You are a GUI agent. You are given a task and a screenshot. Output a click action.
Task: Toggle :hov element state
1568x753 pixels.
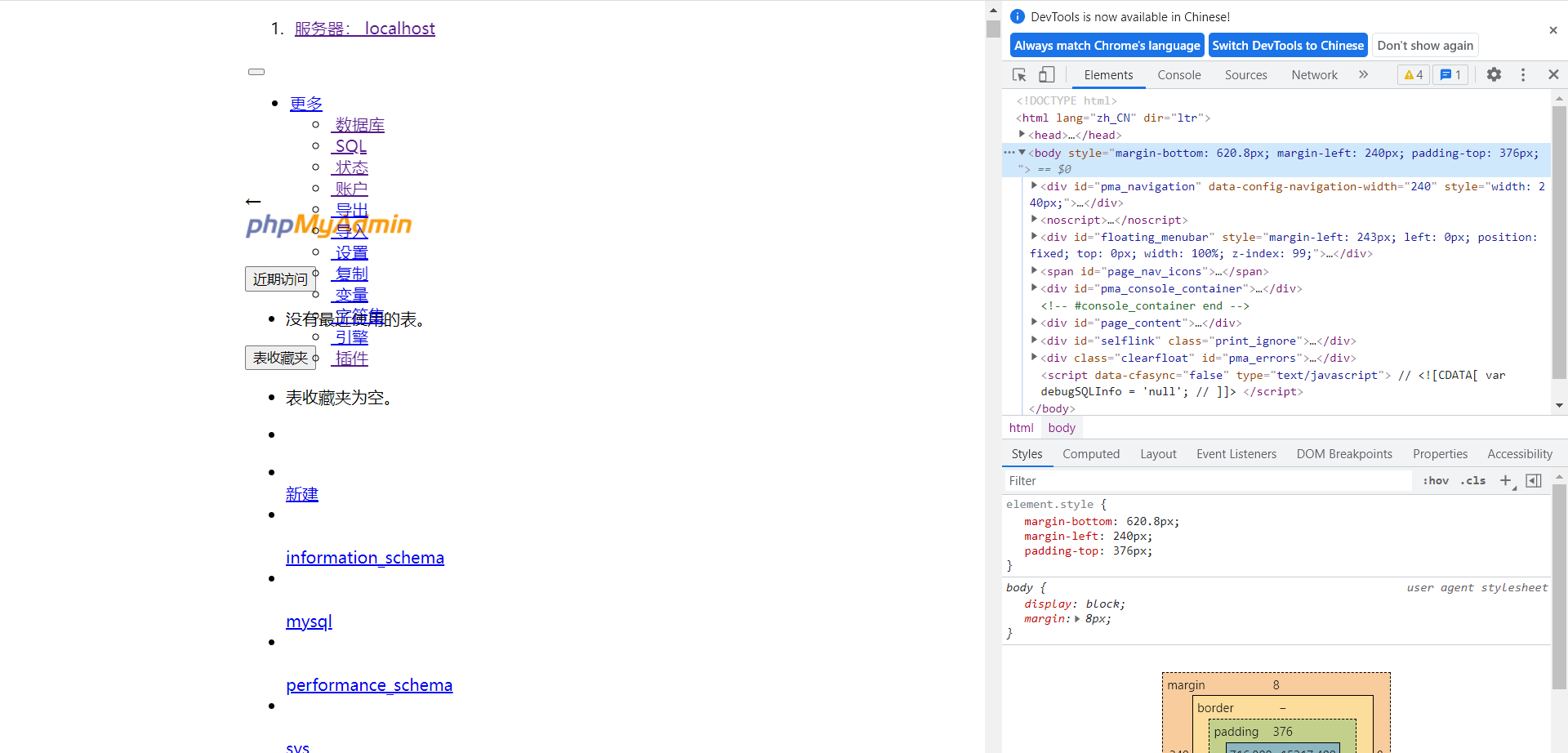point(1436,480)
